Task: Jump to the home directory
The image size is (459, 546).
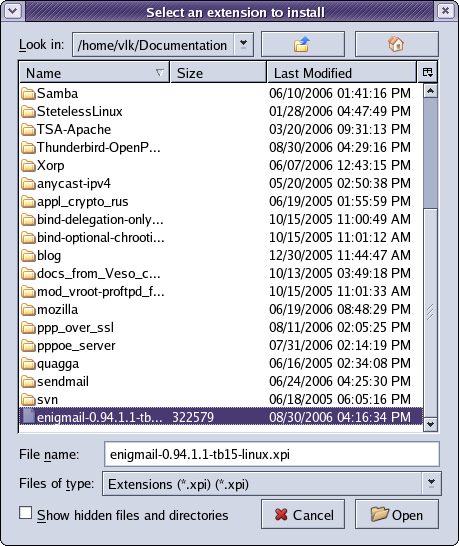Action: coord(396,44)
